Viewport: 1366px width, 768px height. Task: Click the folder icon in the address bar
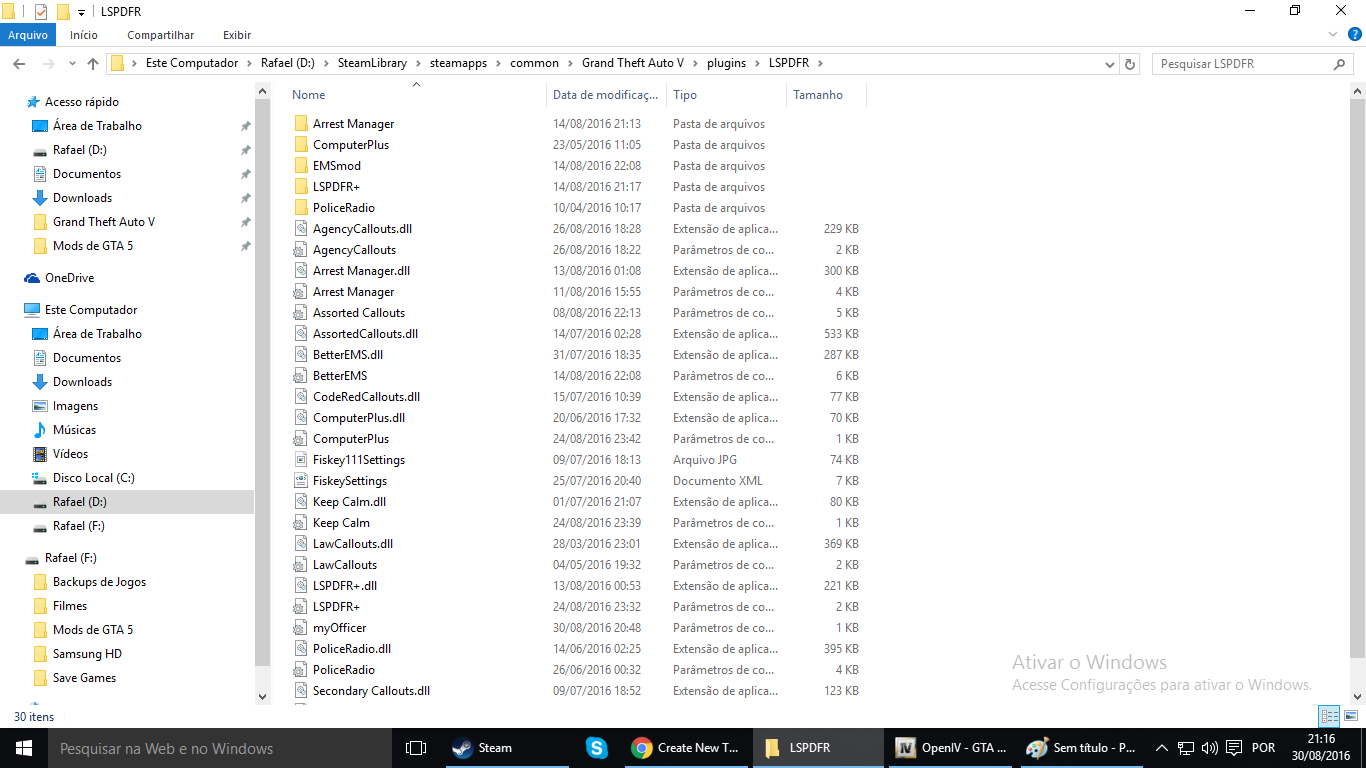click(x=117, y=63)
